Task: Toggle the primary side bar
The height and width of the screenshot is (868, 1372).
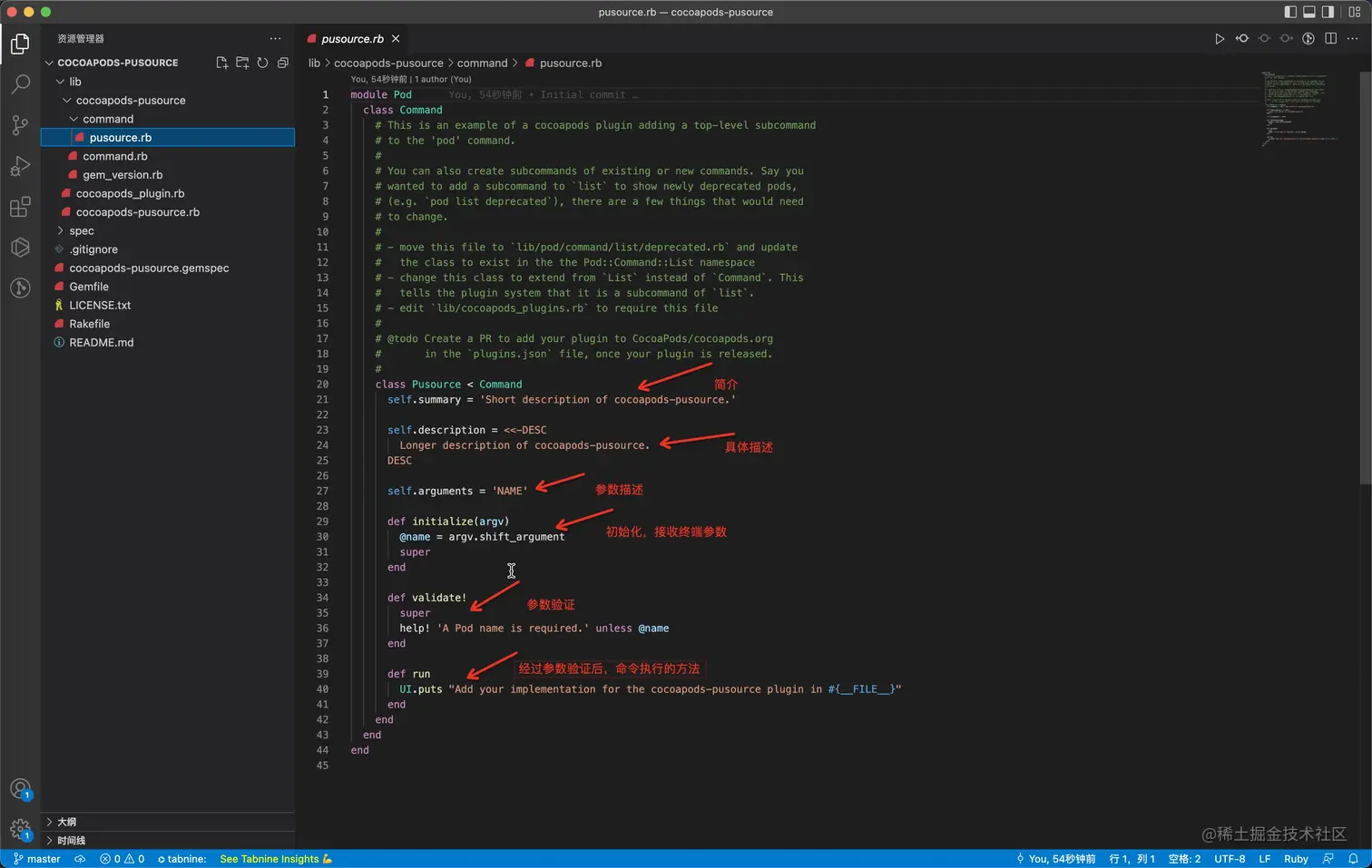Action: 1290,12
